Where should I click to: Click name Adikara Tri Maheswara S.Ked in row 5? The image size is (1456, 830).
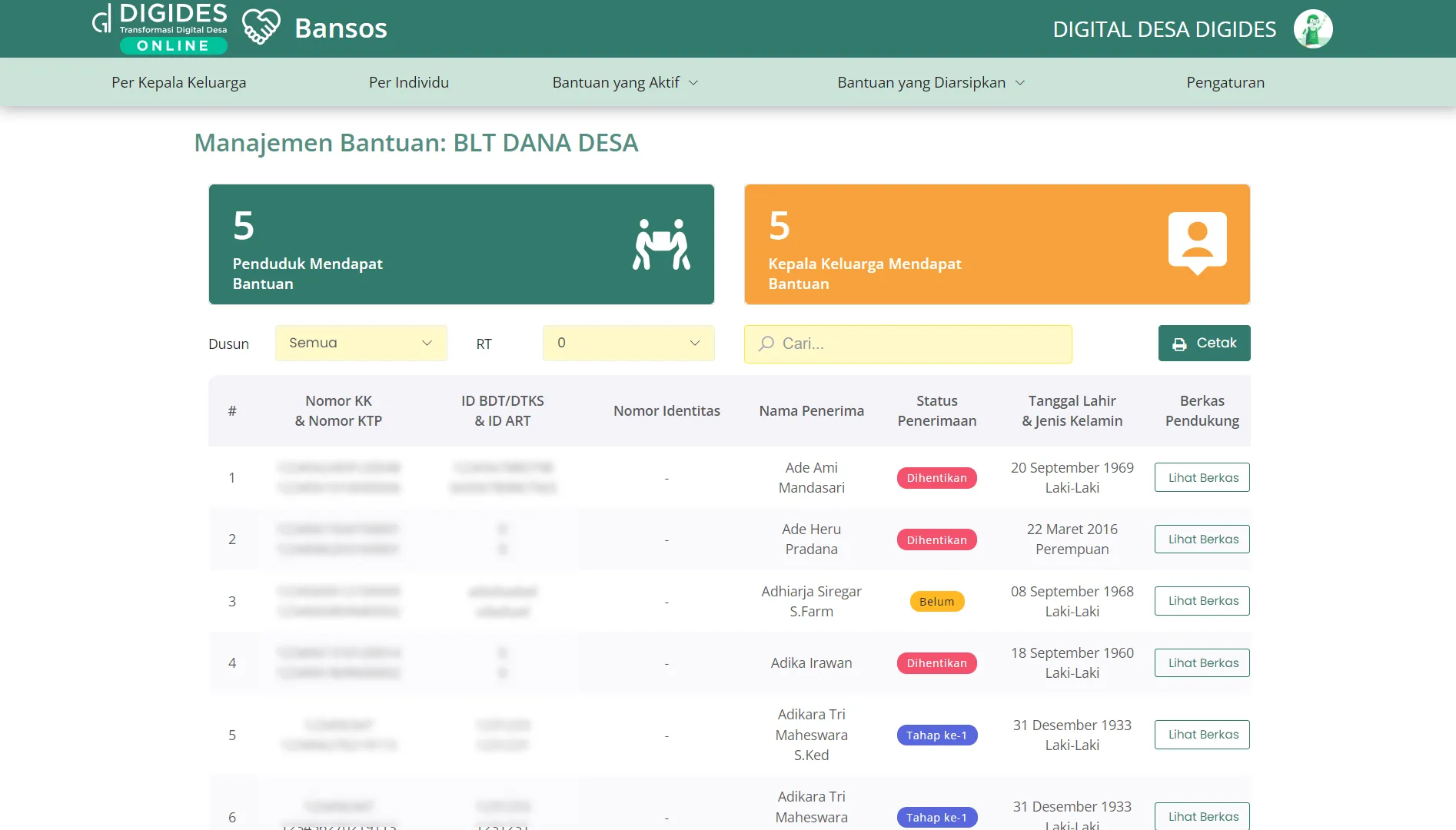pyautogui.click(x=811, y=735)
